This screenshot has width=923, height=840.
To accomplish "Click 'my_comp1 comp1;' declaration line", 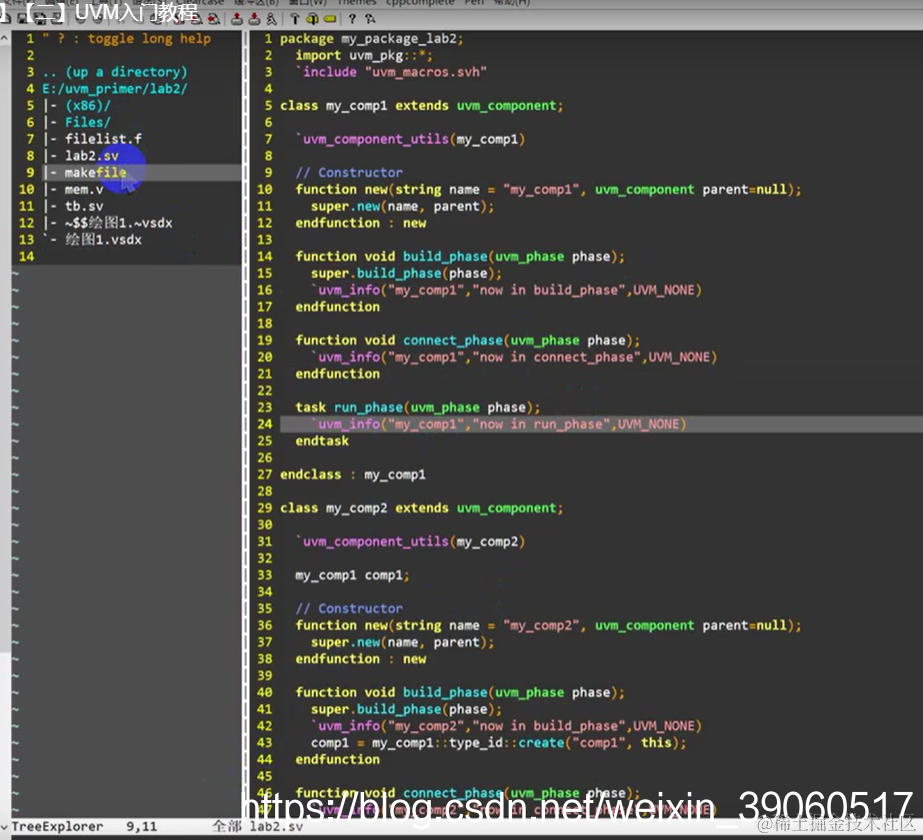I will point(352,576).
